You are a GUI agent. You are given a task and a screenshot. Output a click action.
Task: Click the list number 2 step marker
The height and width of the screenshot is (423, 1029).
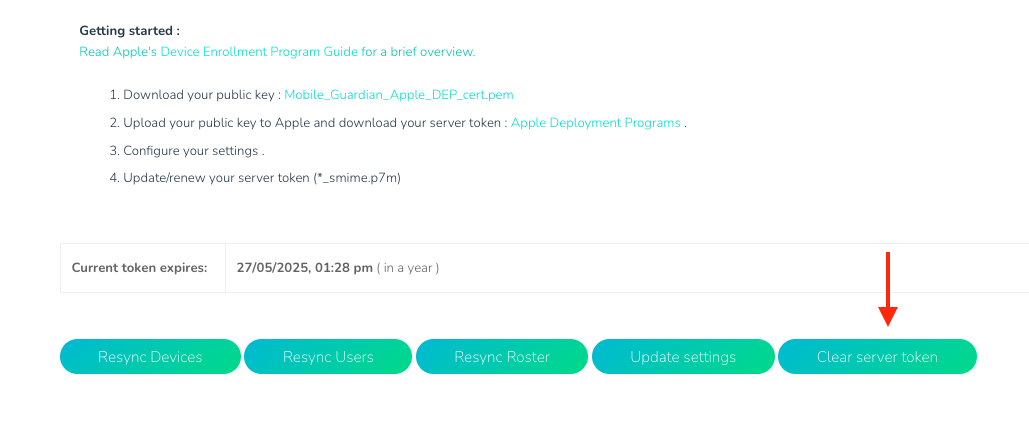114,123
